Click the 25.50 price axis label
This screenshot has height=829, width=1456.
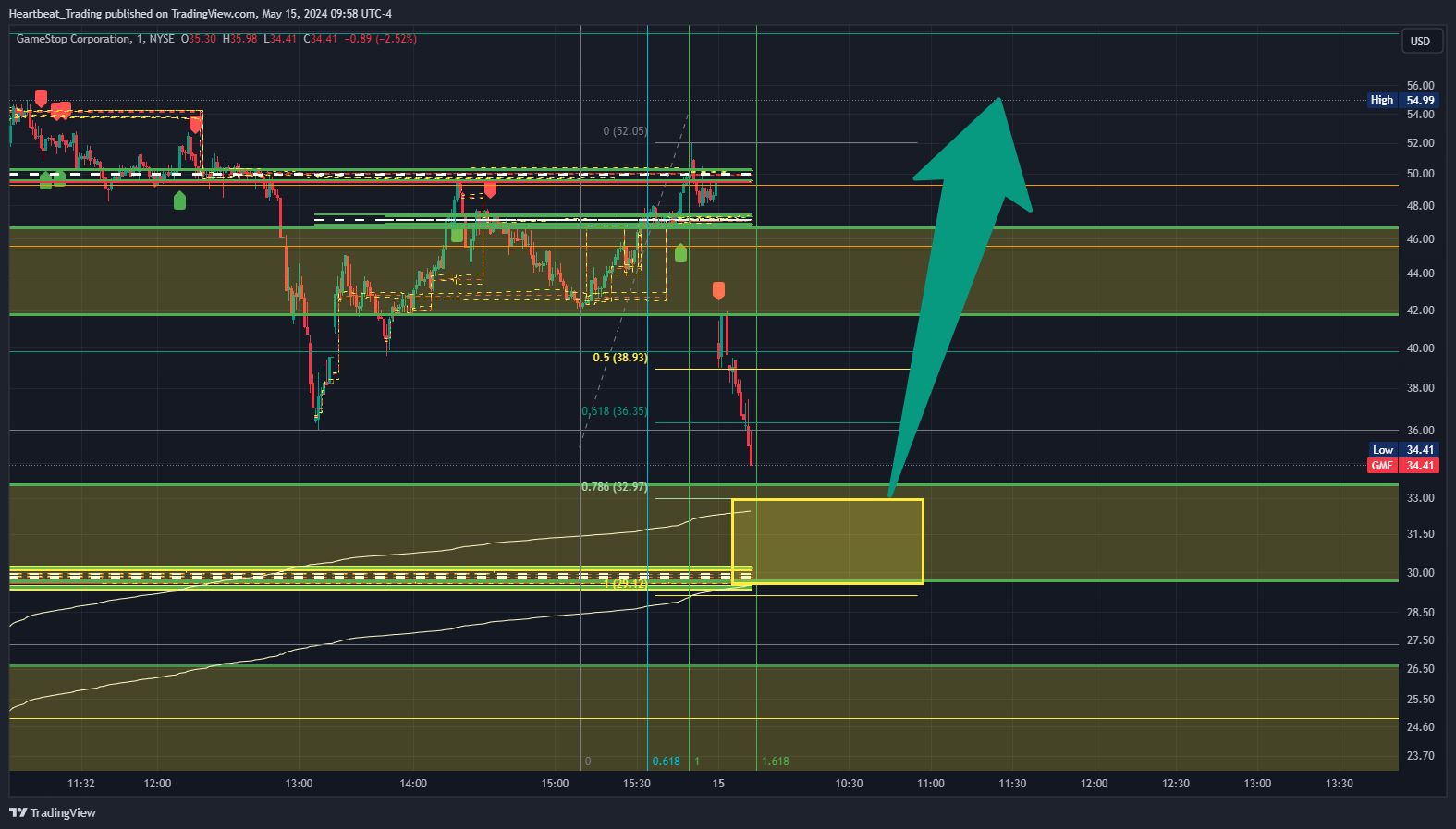pos(1420,700)
